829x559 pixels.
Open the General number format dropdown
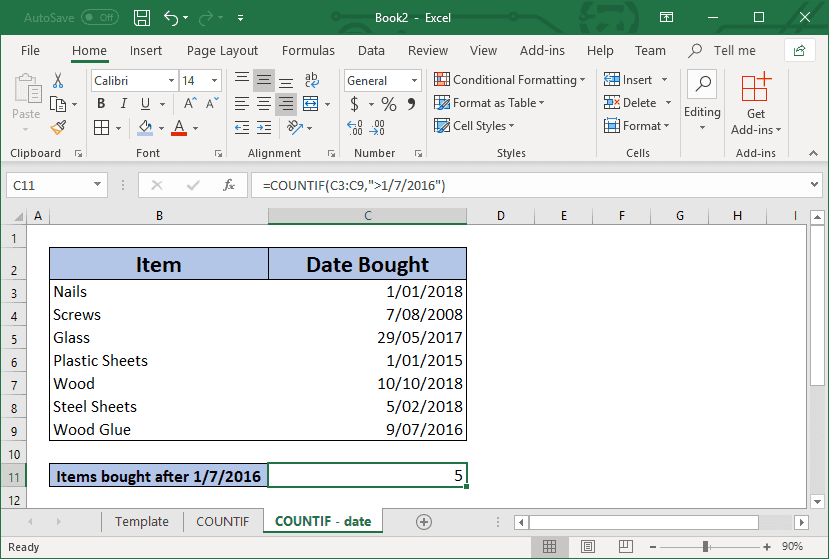[x=414, y=80]
